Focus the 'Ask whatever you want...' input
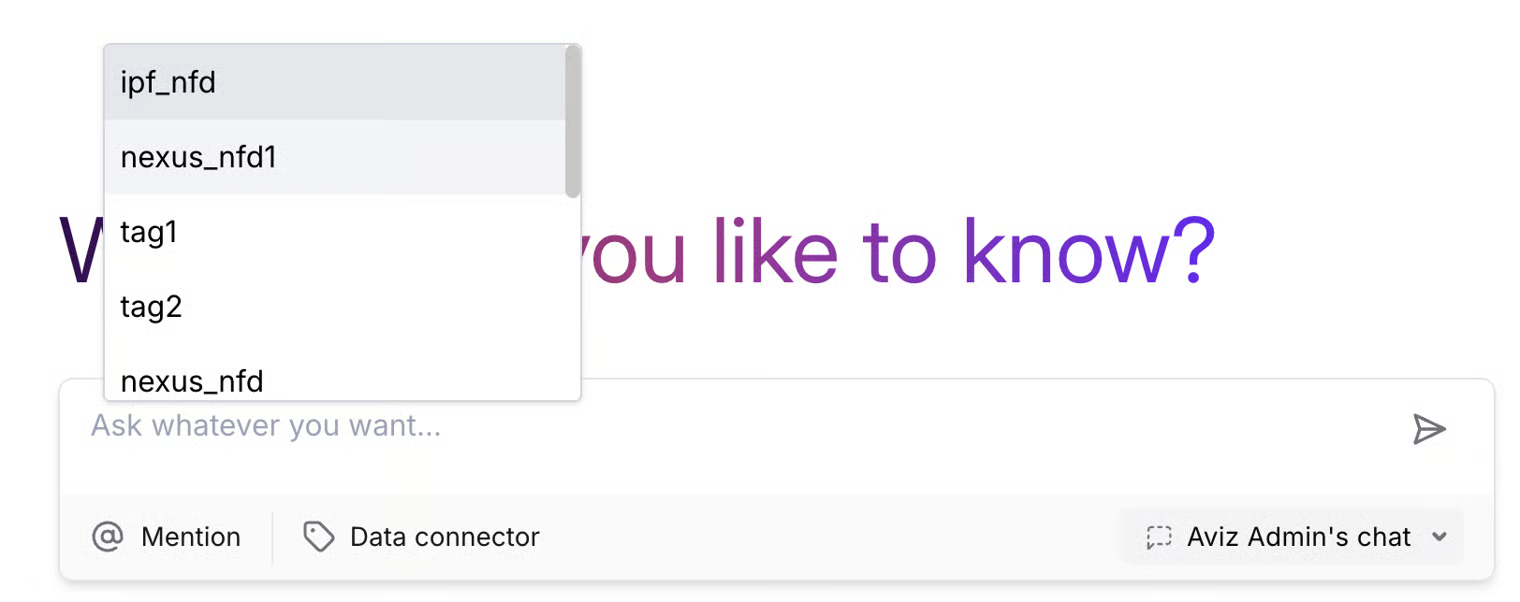The height and width of the screenshot is (602, 1520). tap(700, 428)
